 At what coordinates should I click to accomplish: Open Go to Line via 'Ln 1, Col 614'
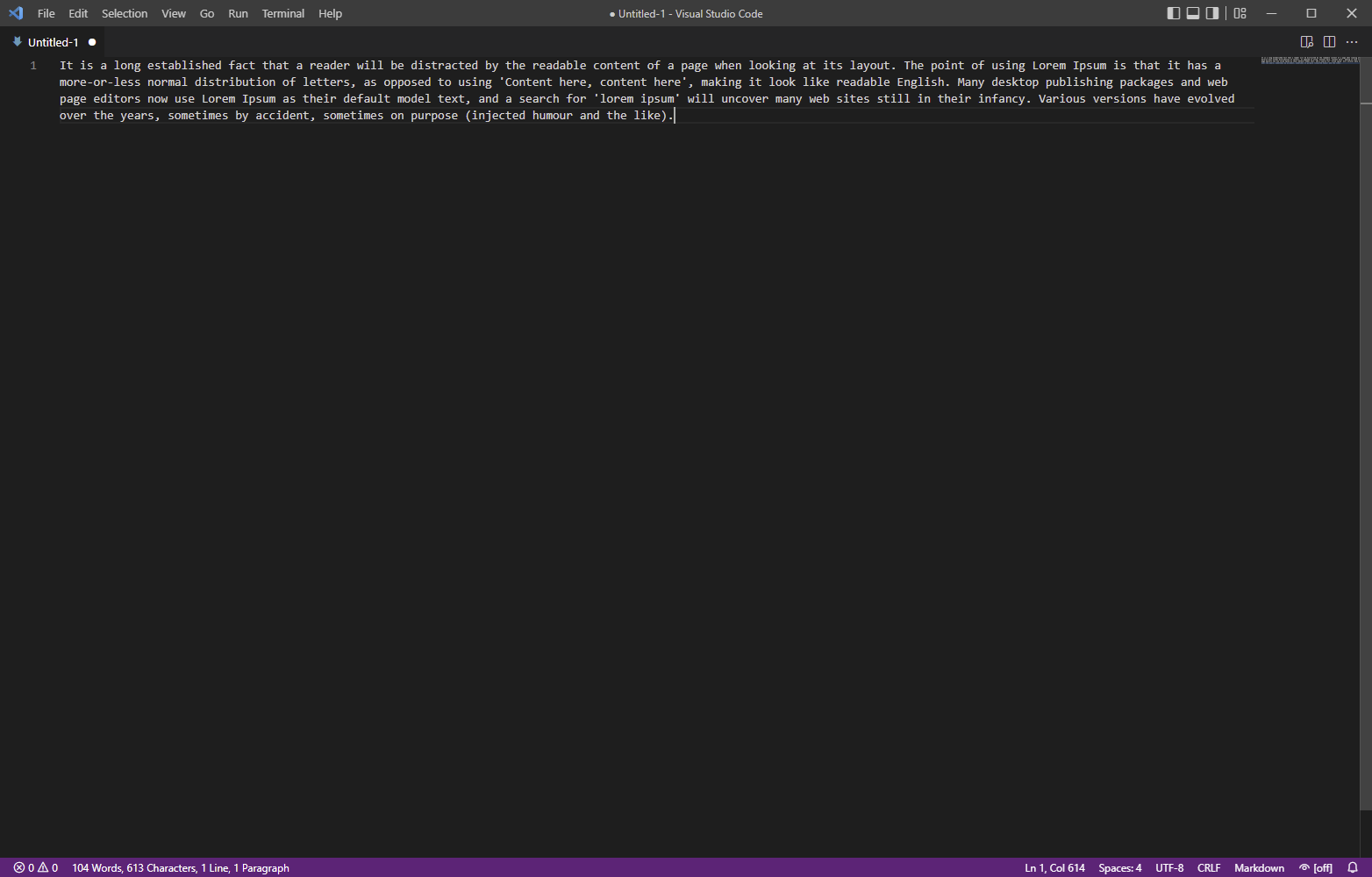click(1054, 867)
